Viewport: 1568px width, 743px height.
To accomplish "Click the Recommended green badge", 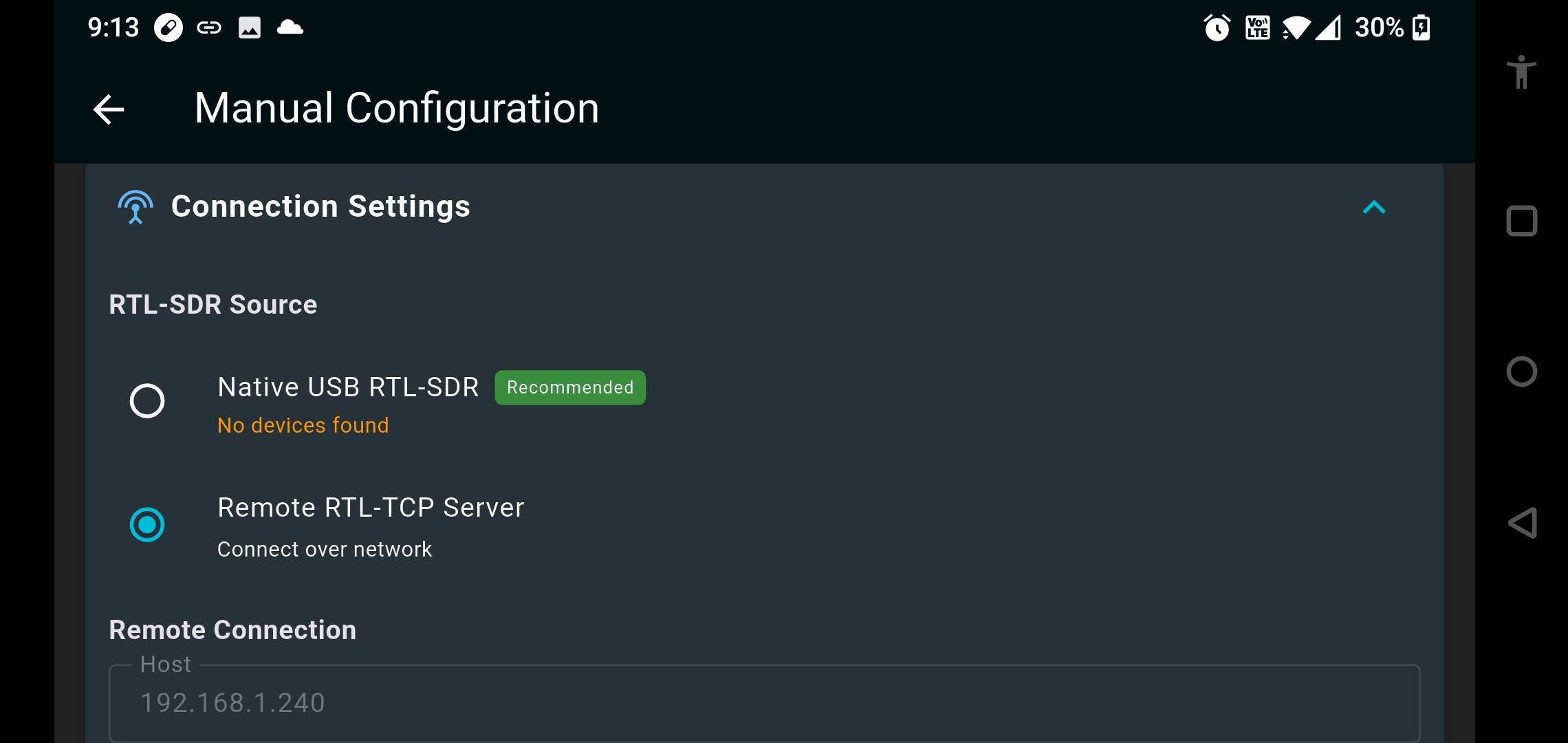I will coord(569,388).
